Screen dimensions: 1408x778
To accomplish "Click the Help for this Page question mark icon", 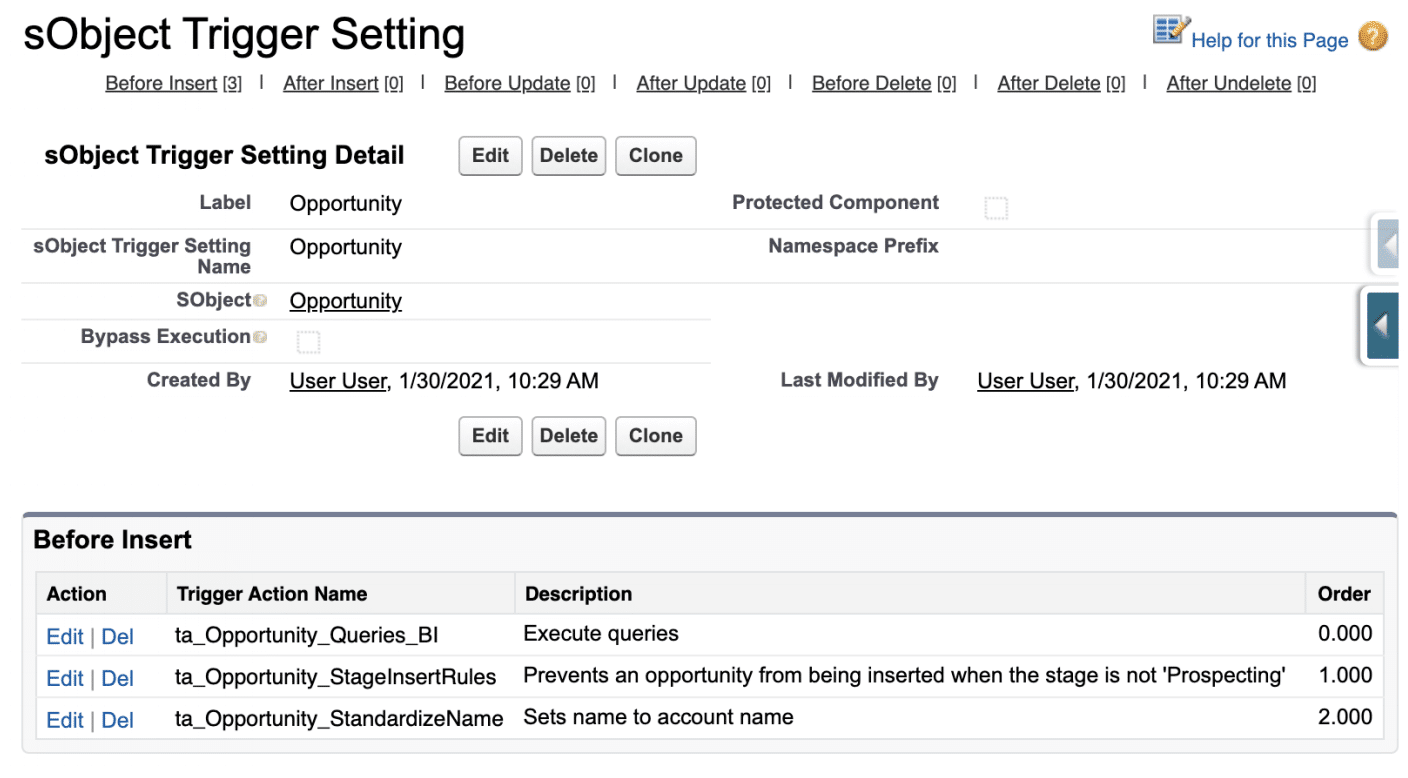I will pyautogui.click(x=1373, y=38).
